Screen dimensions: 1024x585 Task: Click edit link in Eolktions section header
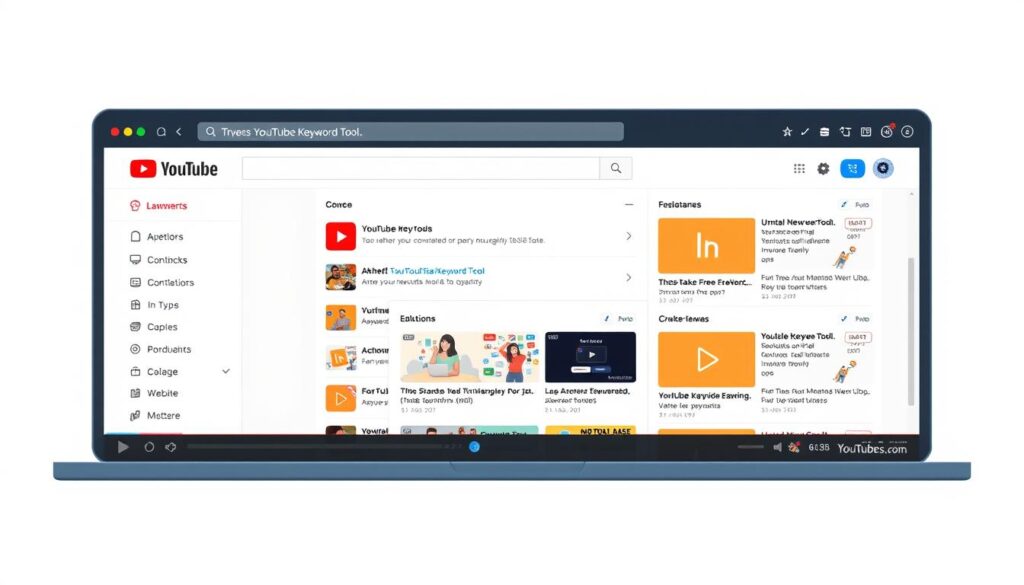pos(618,319)
